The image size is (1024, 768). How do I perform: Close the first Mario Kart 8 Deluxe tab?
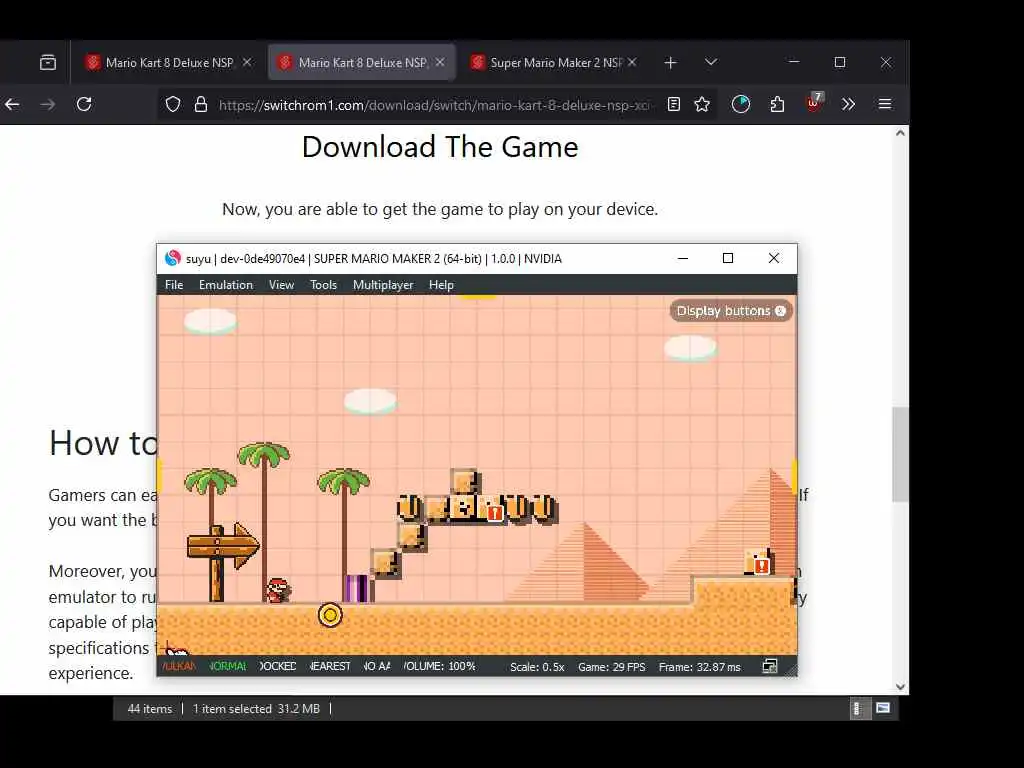(247, 63)
